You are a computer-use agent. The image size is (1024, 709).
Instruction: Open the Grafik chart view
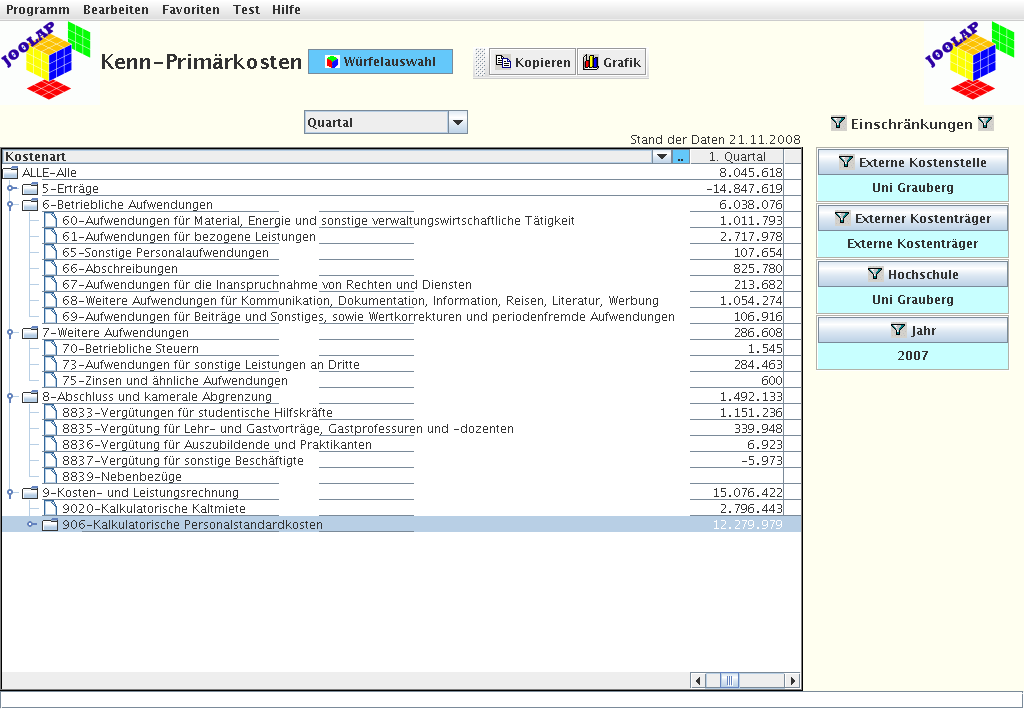point(611,63)
